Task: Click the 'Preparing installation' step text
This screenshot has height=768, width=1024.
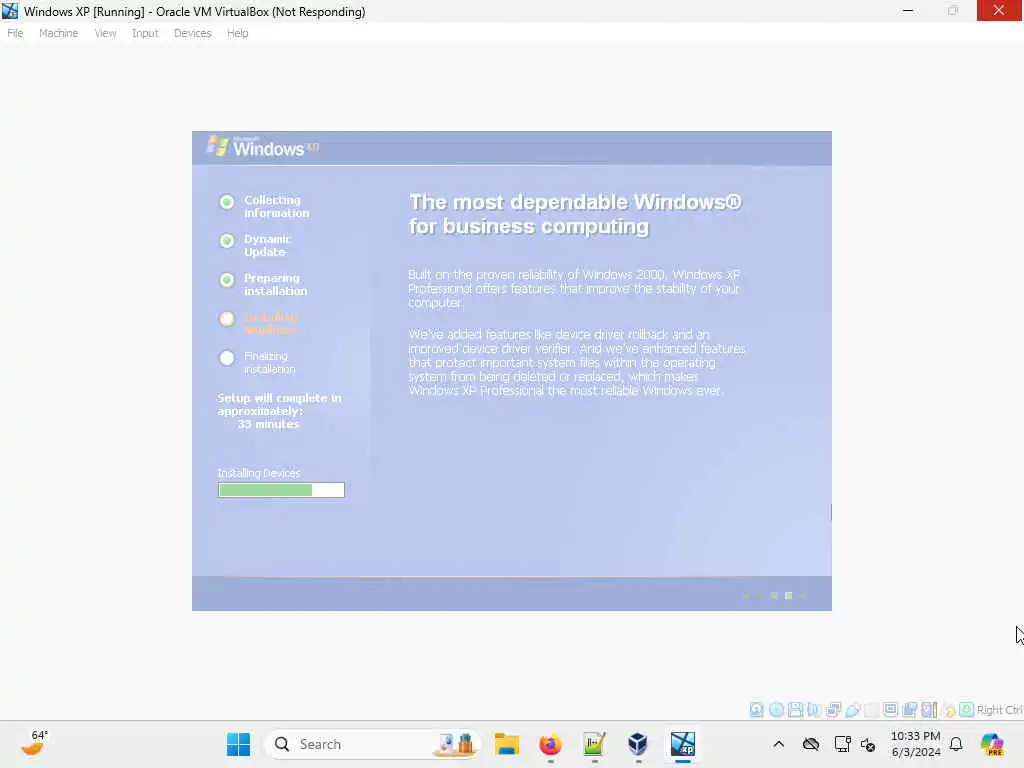Action: tap(276, 285)
